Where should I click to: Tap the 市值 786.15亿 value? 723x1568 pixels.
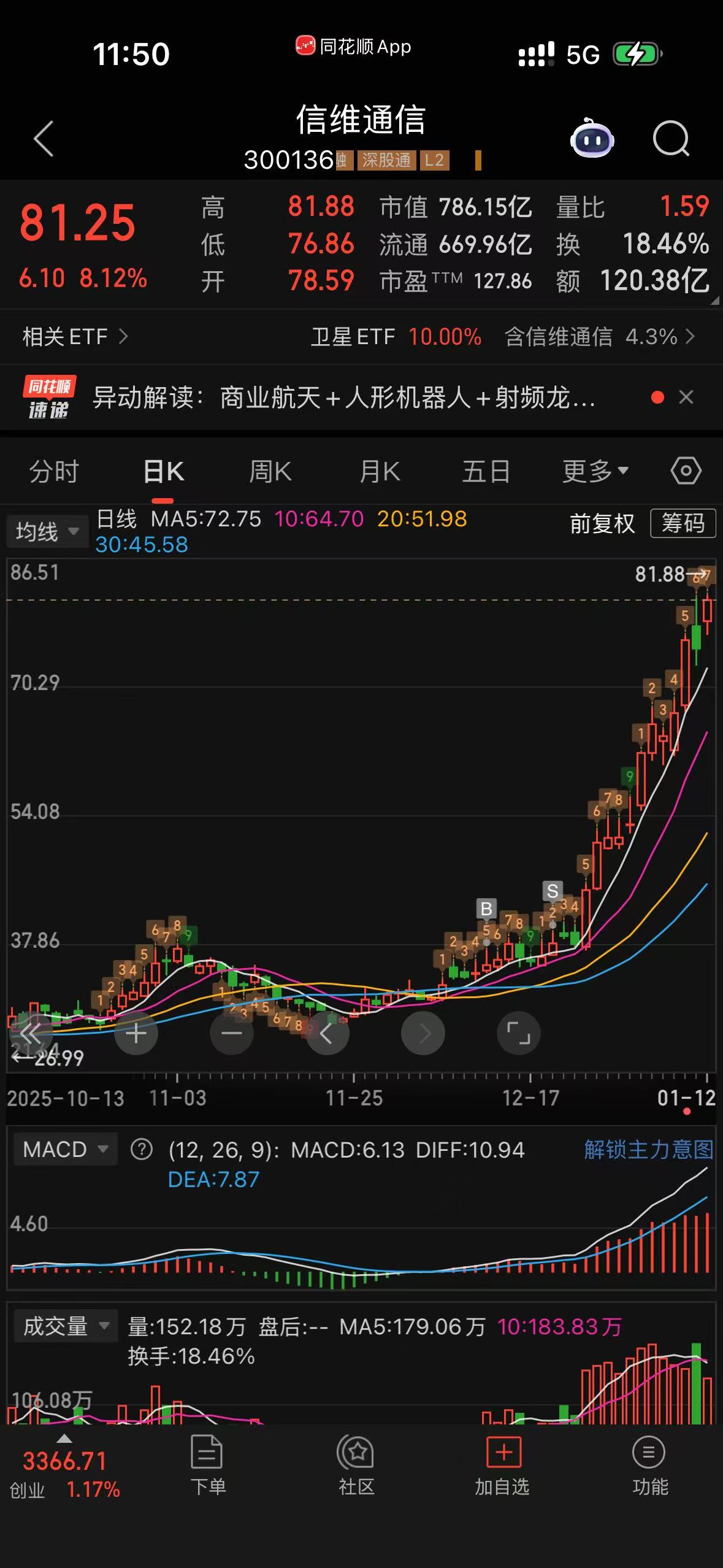[x=456, y=207]
